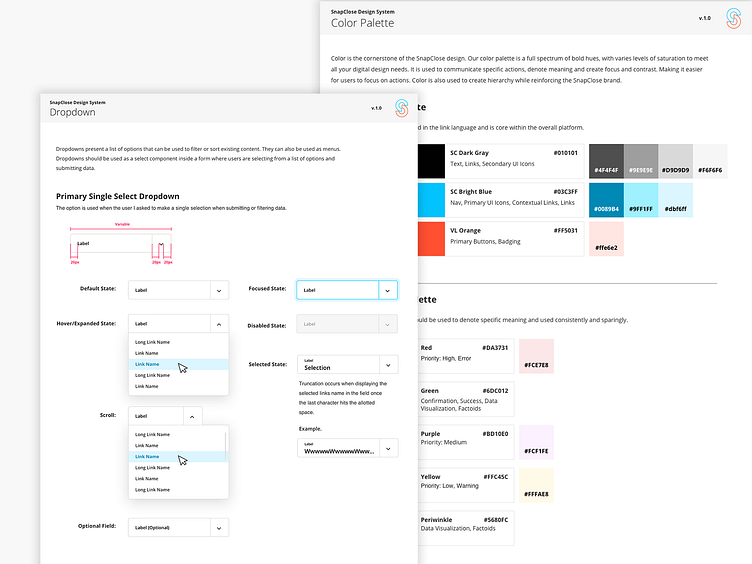The height and width of the screenshot is (564, 752).
Task: Click the SC Dark Gray hex #010101
Action: coord(565,153)
